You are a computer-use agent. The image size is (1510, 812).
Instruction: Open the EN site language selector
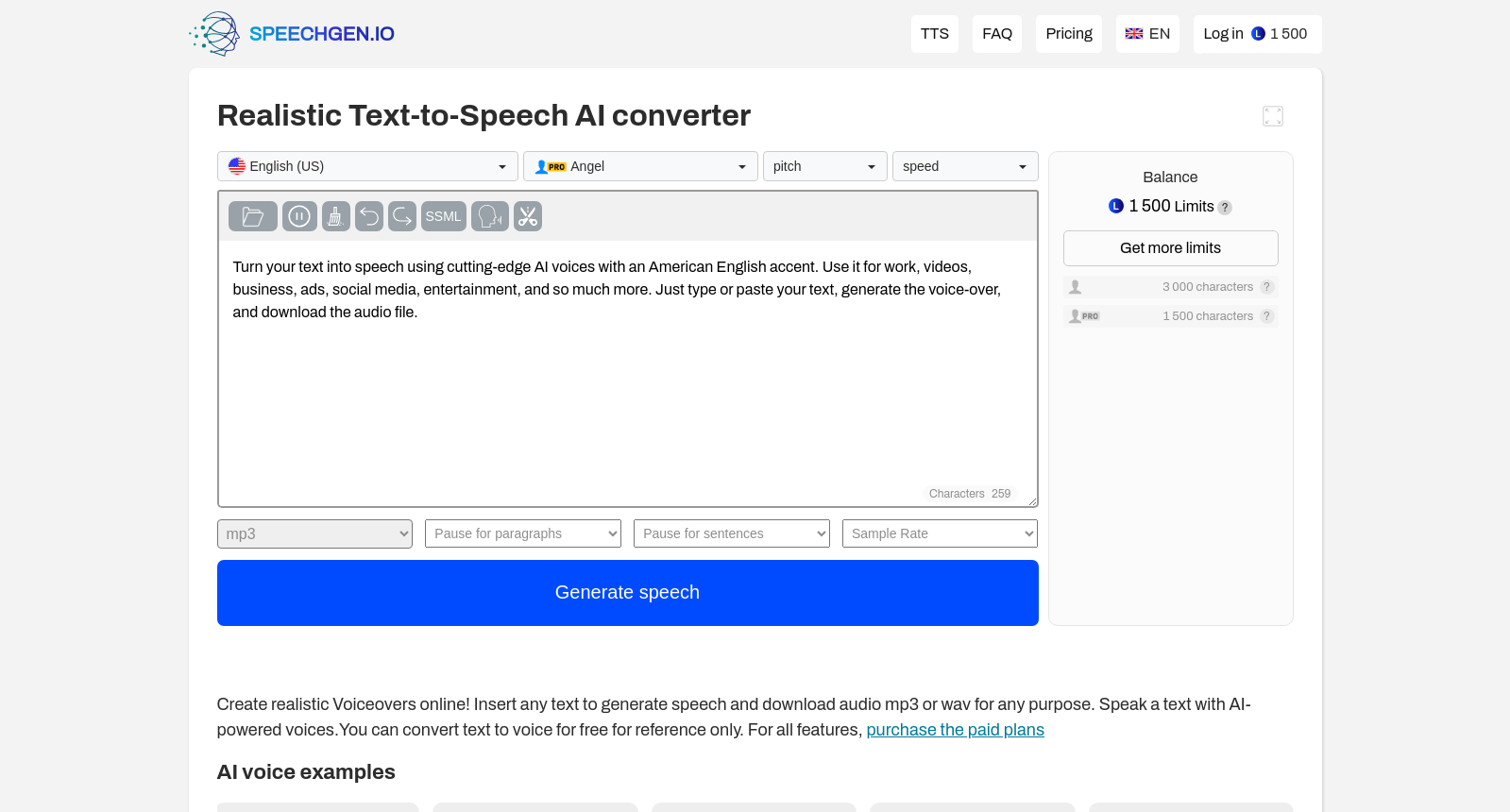(x=1147, y=34)
